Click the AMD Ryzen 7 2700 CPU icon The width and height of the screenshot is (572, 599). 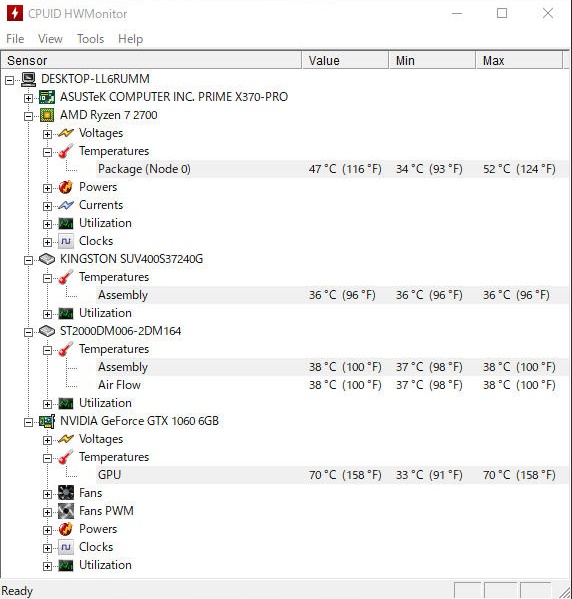coord(47,115)
